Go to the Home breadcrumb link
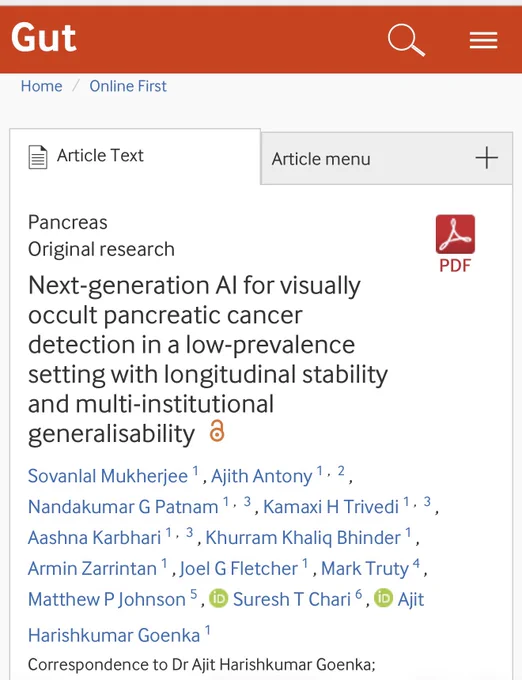 (x=42, y=86)
